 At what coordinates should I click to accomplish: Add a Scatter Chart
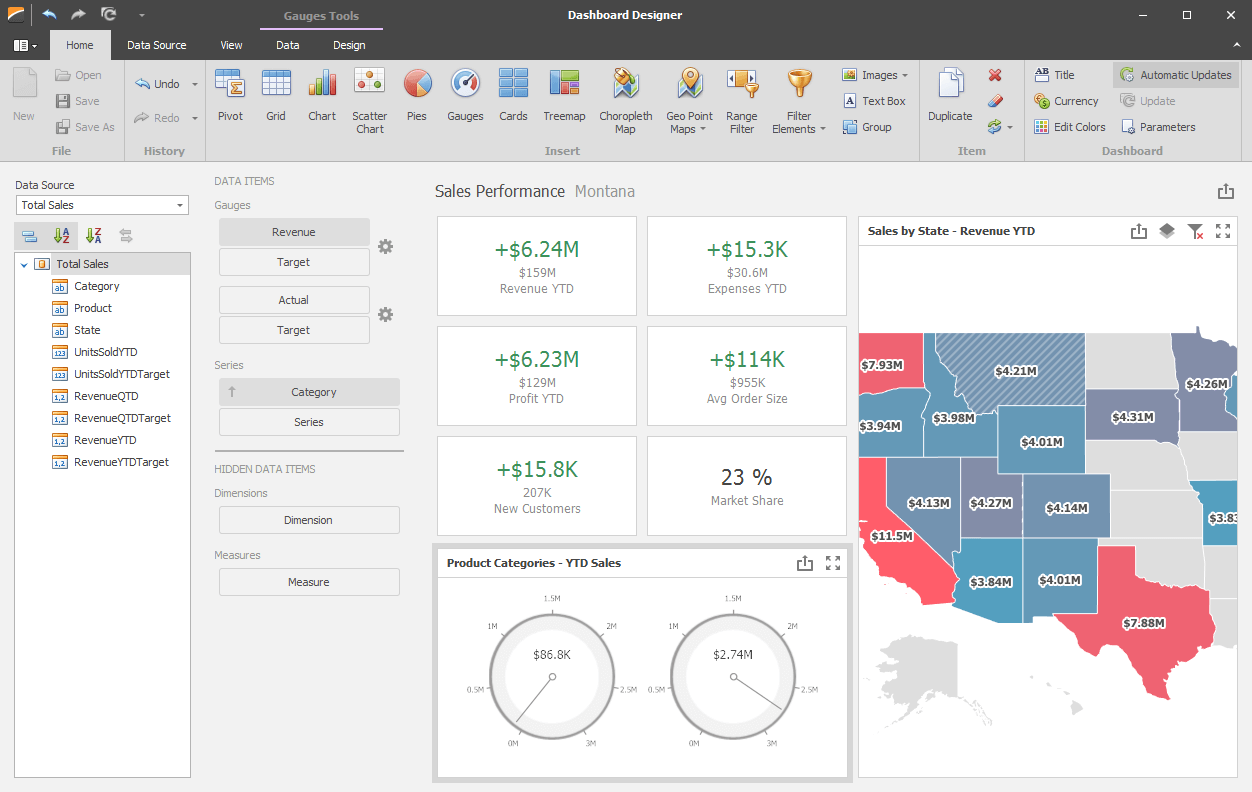click(369, 100)
